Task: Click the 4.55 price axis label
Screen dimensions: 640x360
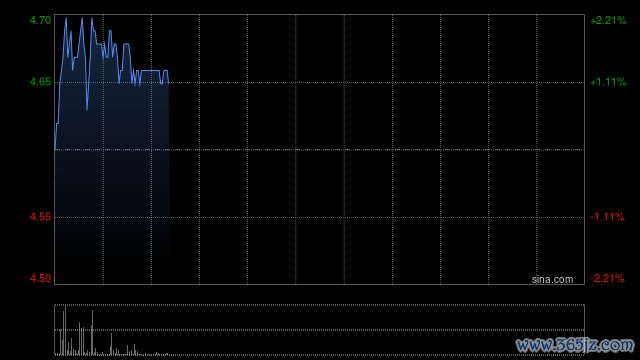Action: pos(40,217)
